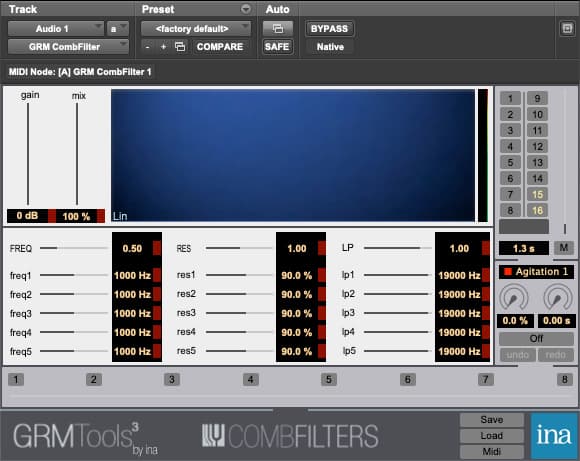Screen dimensions: 580x461
Task: Adjust the lp5 slider
Action: point(398,350)
